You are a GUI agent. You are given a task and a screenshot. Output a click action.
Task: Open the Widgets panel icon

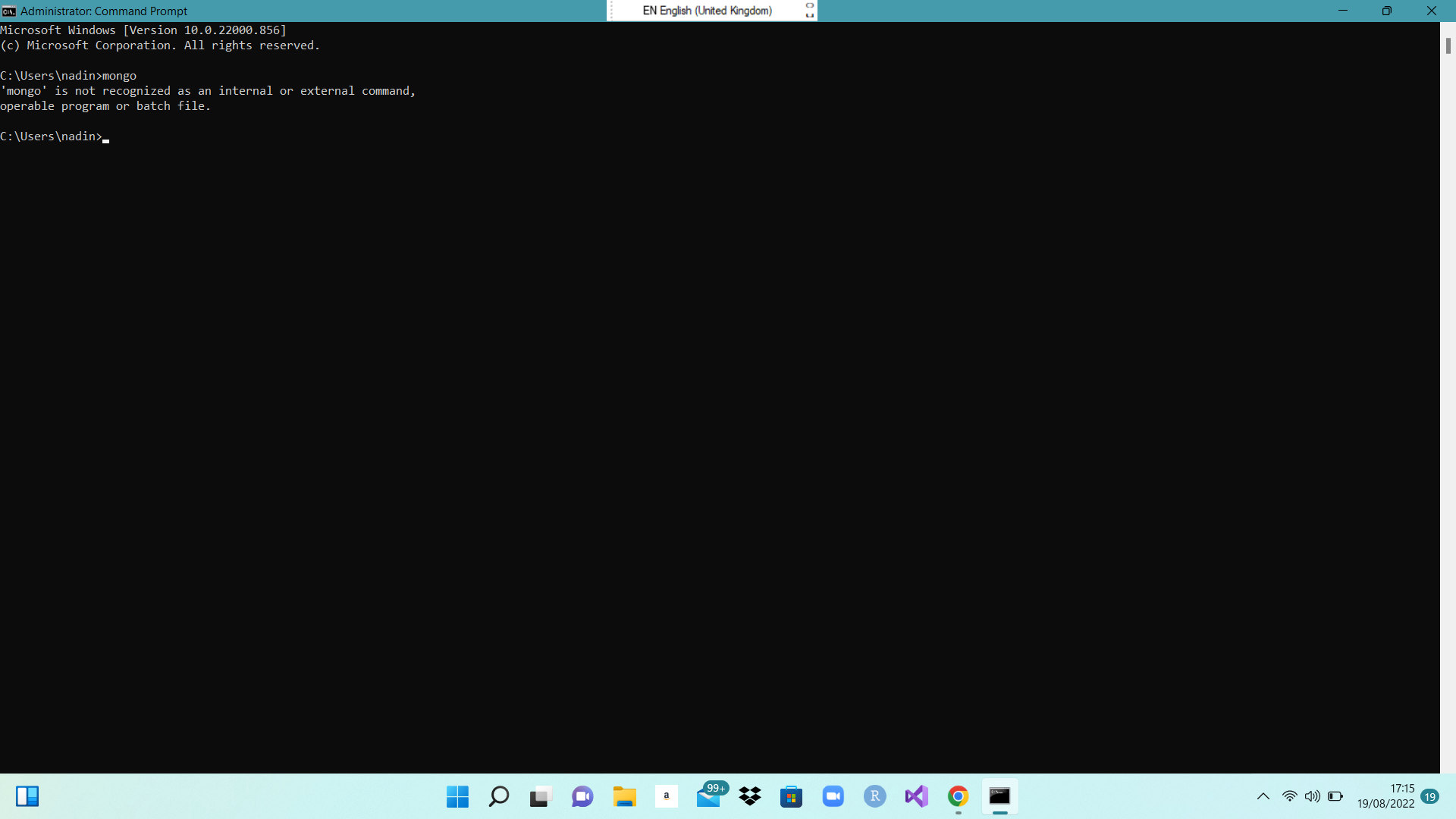point(27,796)
